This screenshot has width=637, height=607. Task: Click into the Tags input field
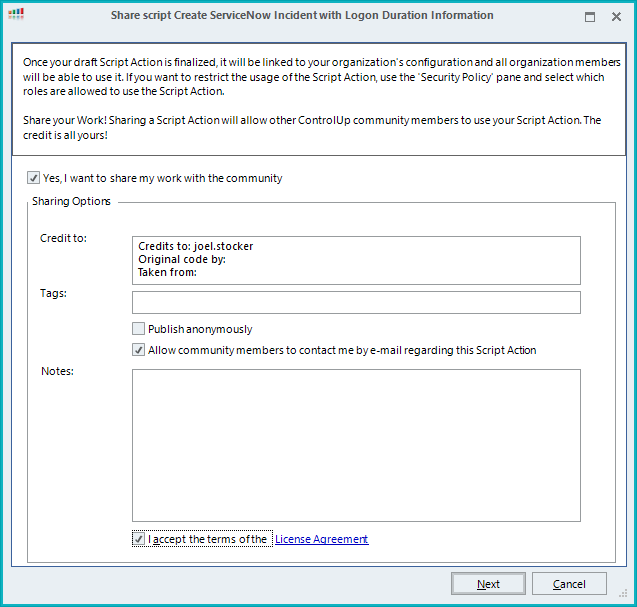[356, 302]
